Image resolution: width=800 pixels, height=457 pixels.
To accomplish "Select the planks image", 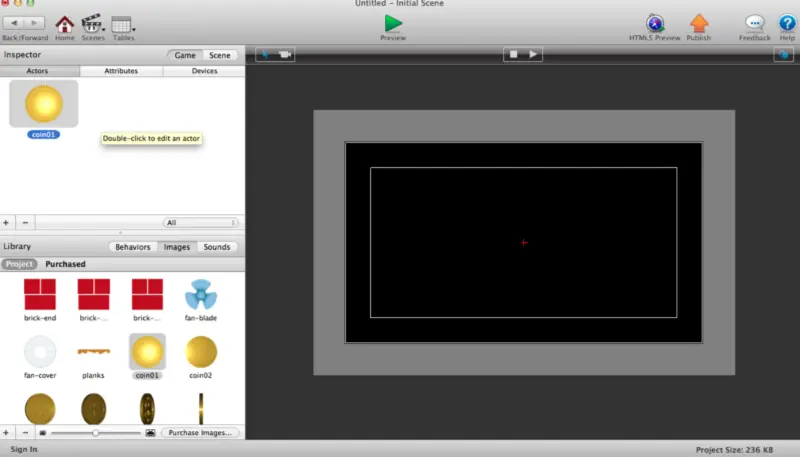I will 93,351.
